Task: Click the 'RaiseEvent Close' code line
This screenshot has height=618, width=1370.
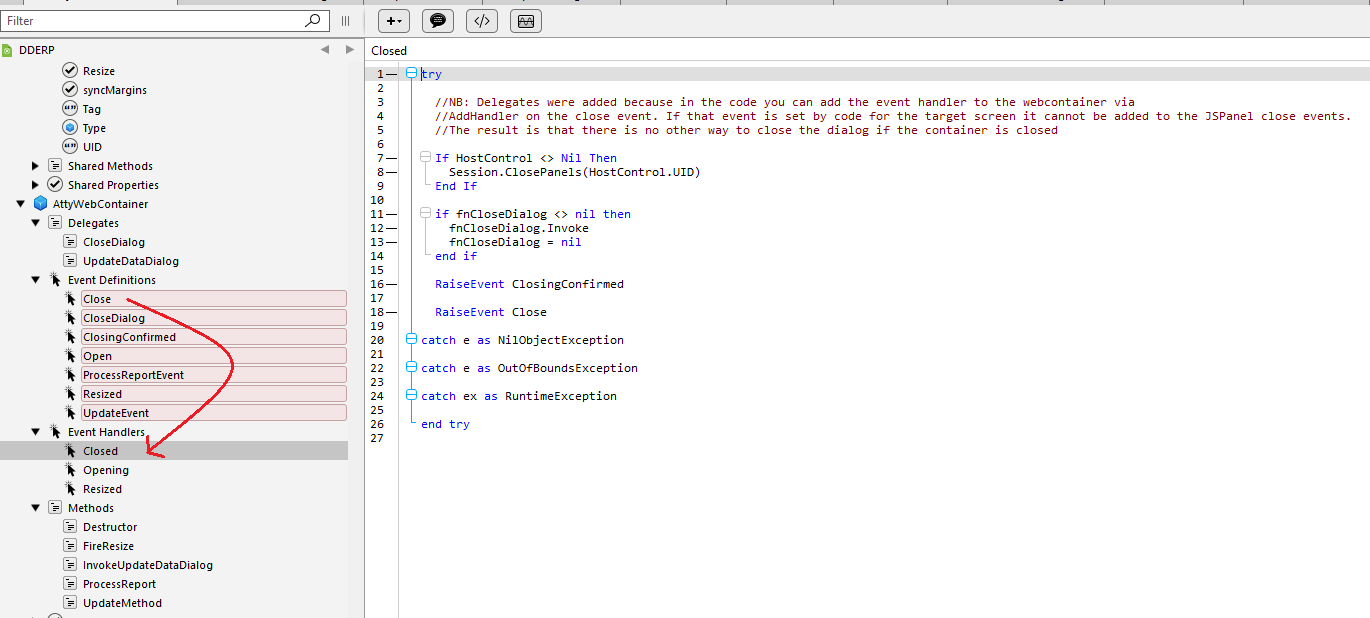Action: [x=491, y=312]
